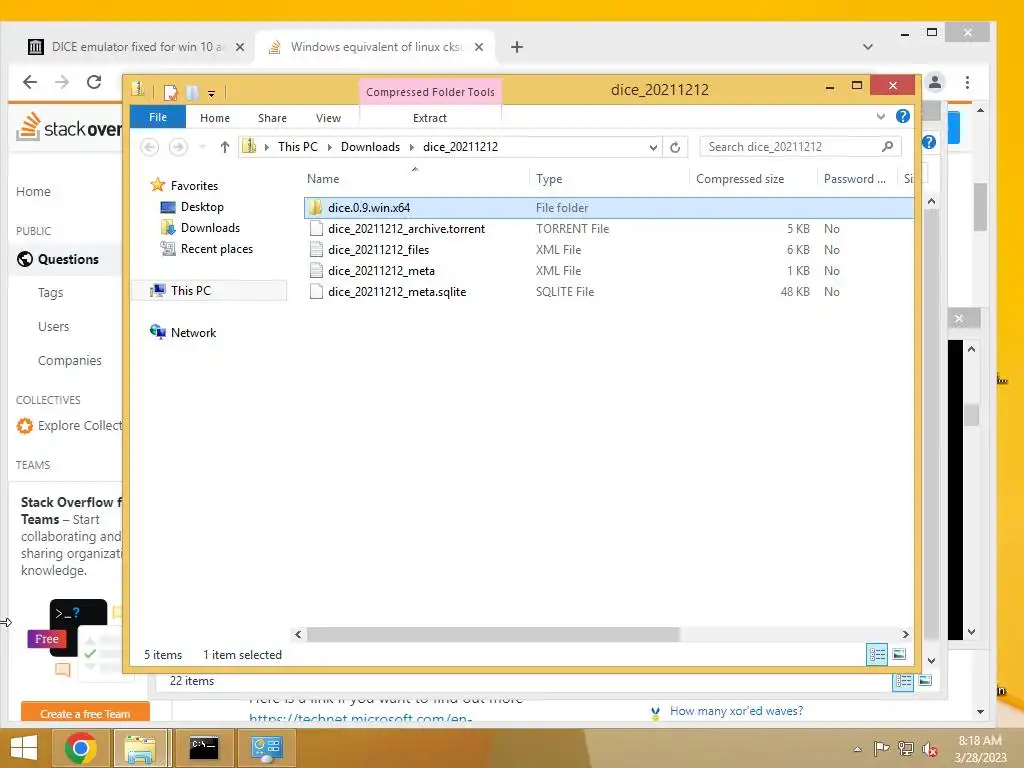The image size is (1024, 768).
Task: Select Favorites in navigation pane
Action: tap(194, 185)
